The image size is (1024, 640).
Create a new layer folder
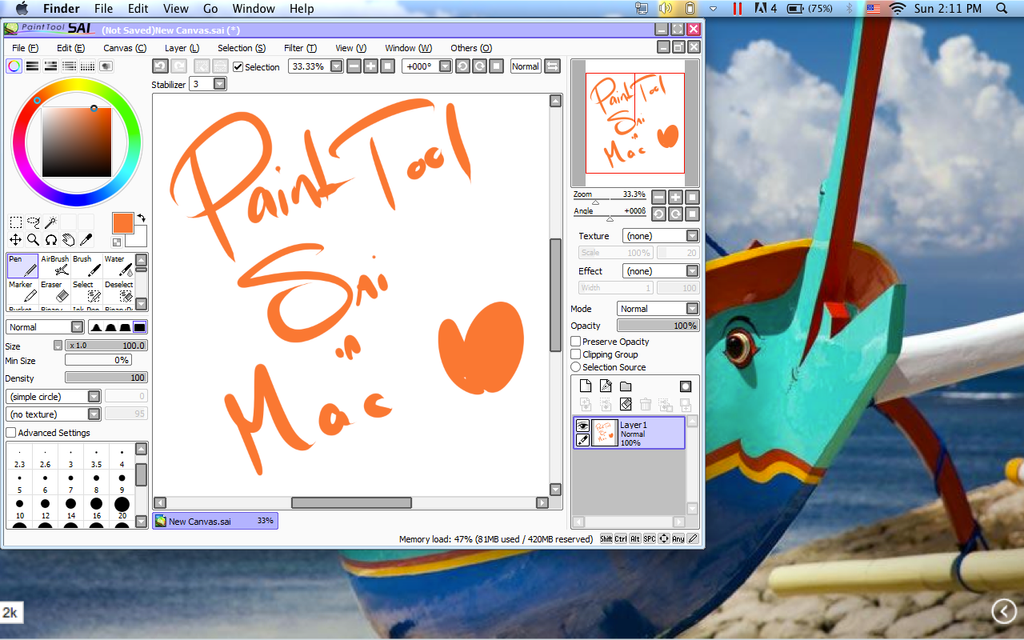click(x=626, y=387)
